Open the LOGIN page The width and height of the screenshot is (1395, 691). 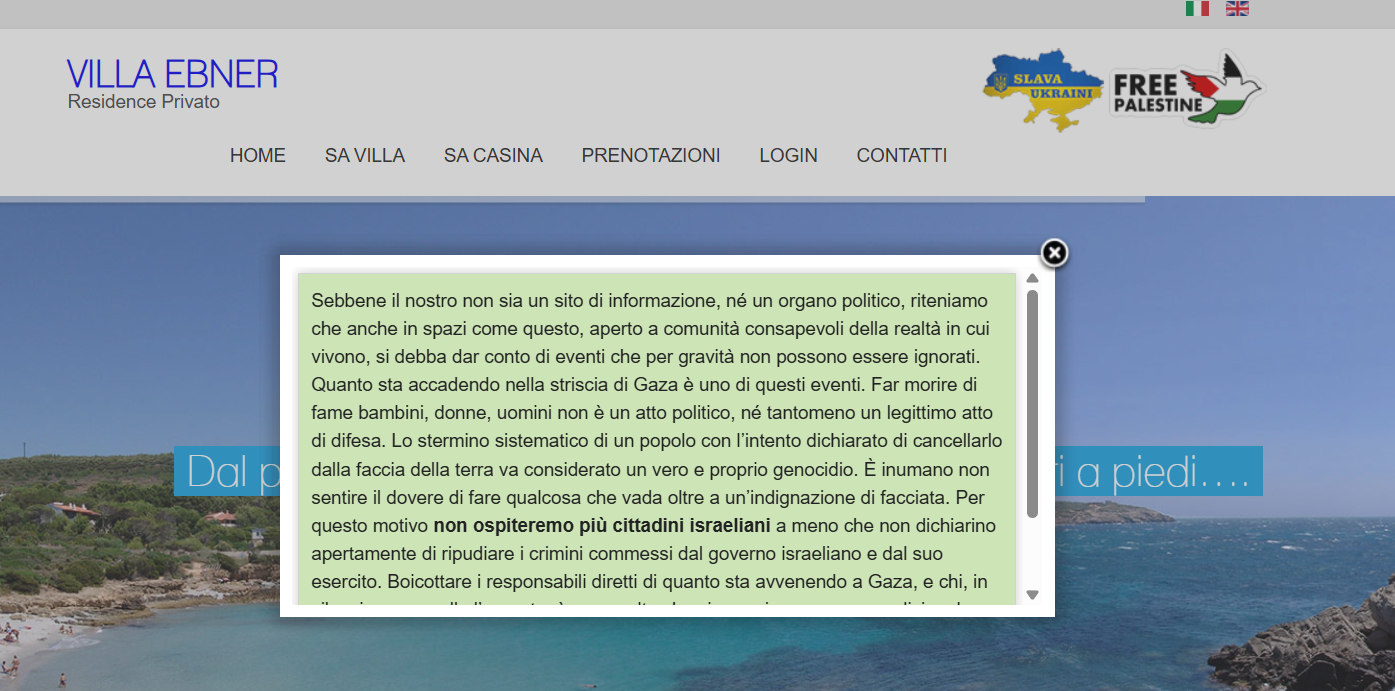(x=788, y=156)
